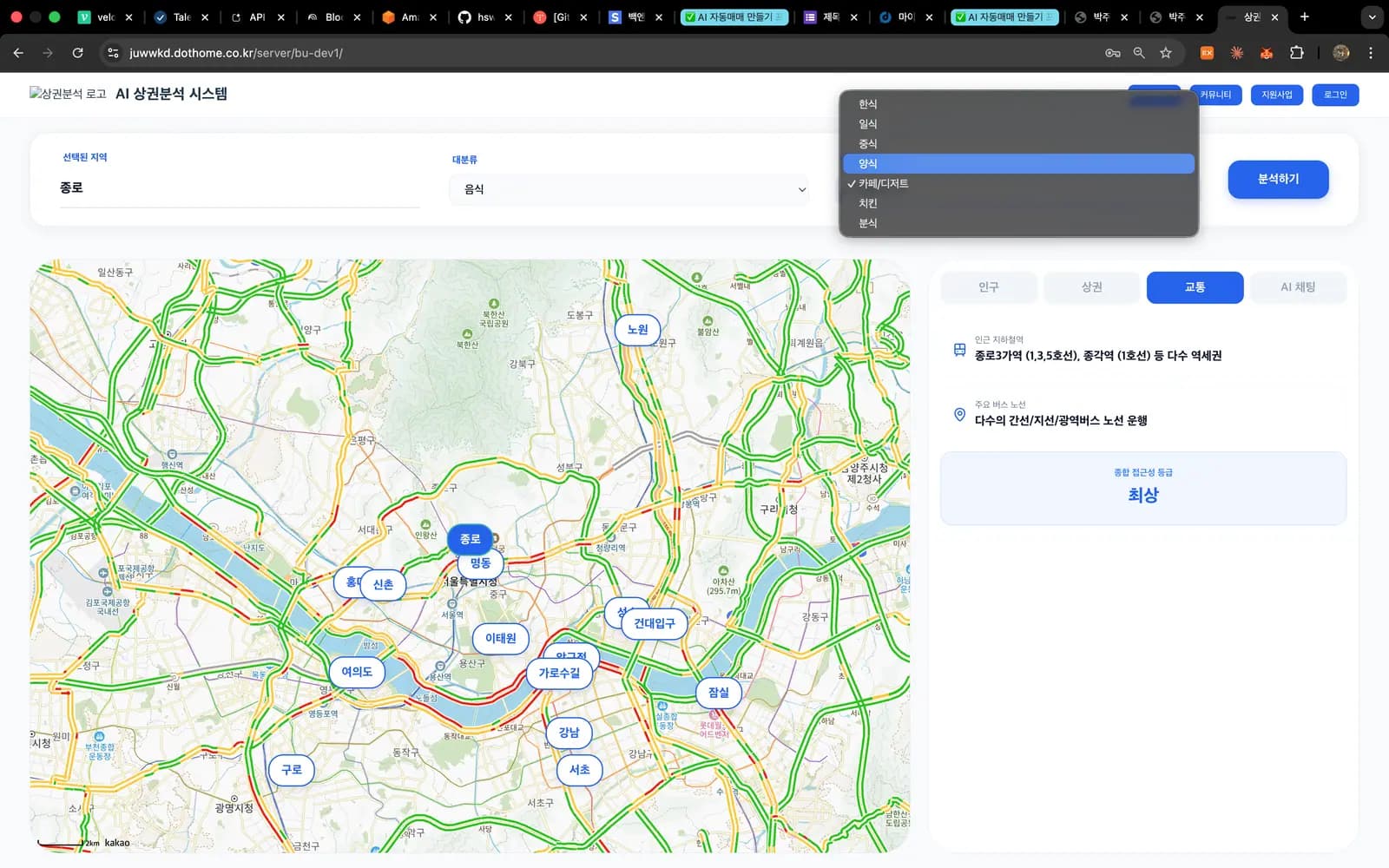Switch to the AI 채팅 tab
The image size is (1389, 868).
tap(1298, 287)
